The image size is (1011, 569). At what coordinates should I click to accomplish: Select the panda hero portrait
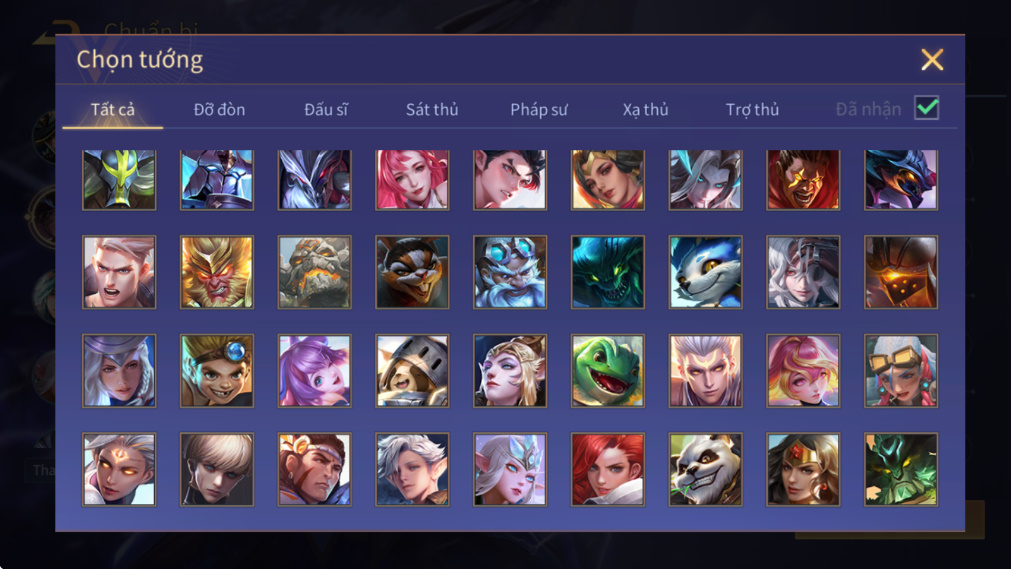pos(705,469)
